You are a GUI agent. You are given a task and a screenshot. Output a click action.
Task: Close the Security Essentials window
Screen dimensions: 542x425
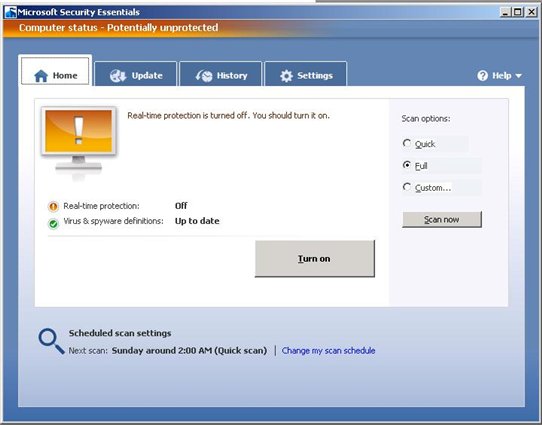tap(532, 12)
